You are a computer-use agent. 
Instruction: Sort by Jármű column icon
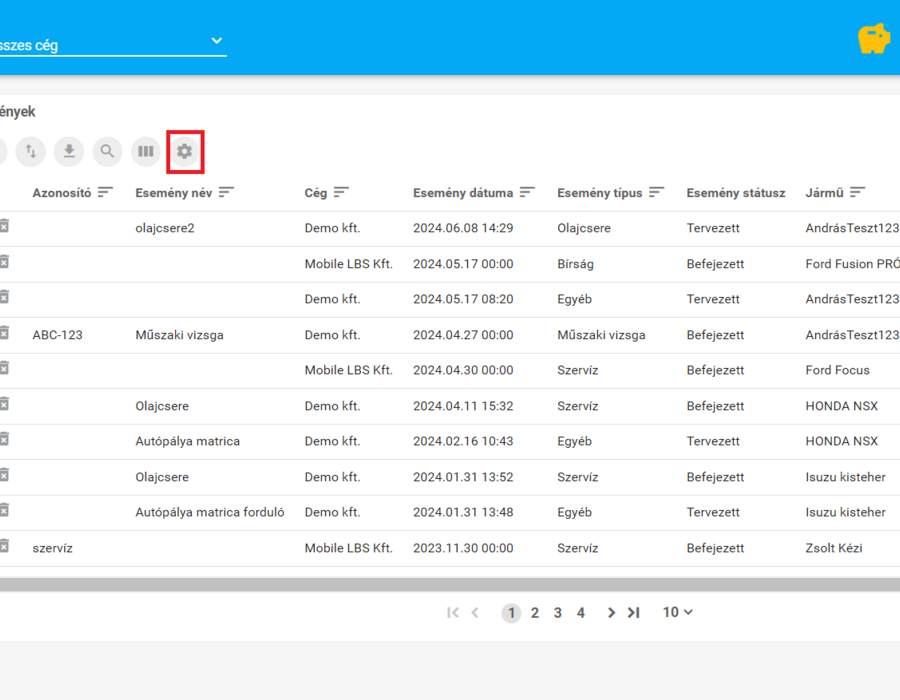coord(858,192)
